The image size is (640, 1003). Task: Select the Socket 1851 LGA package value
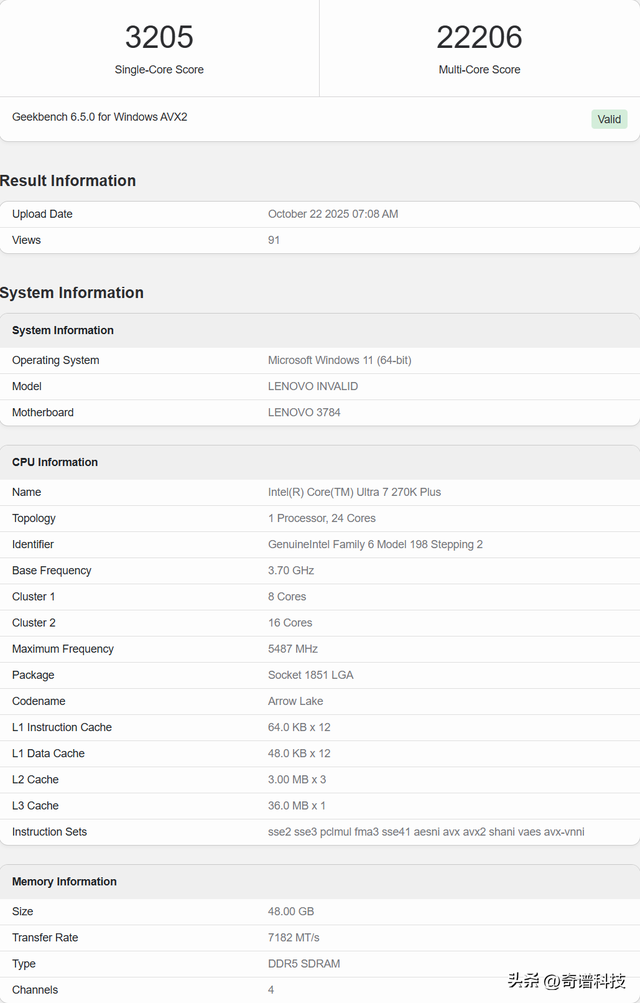pos(311,675)
